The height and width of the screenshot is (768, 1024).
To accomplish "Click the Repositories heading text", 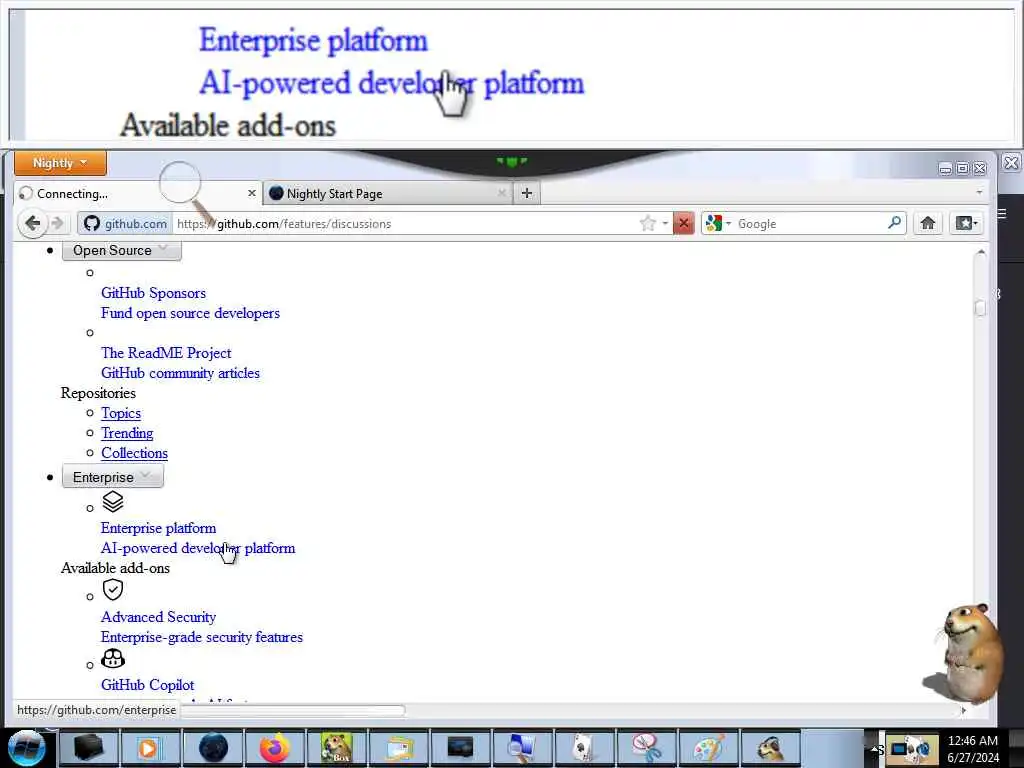I will click(98, 392).
